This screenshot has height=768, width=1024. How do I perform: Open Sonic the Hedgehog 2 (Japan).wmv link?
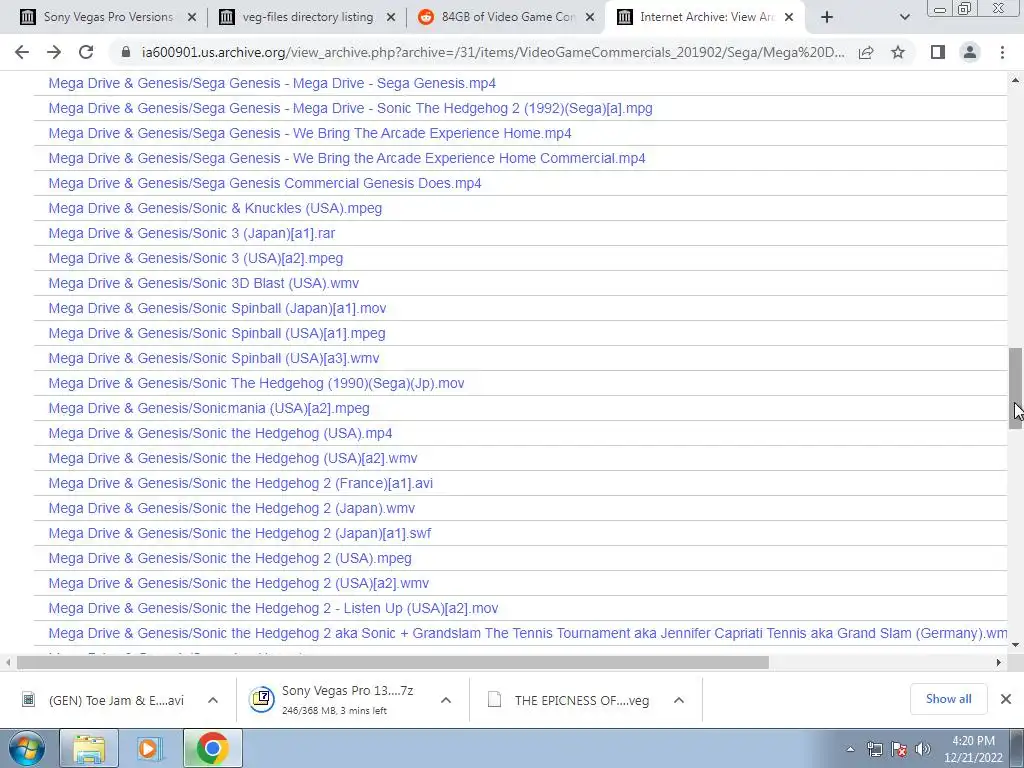[x=232, y=509]
